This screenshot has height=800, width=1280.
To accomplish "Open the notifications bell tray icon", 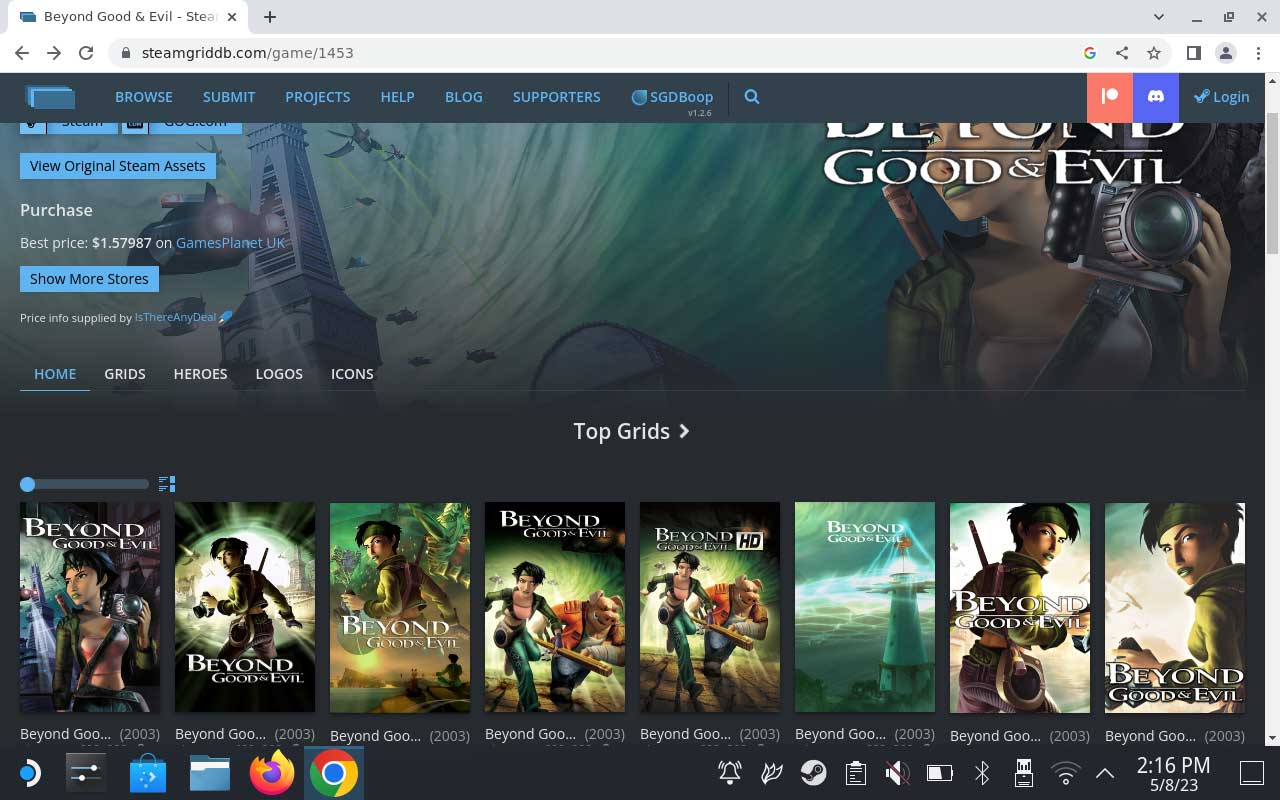I will (x=730, y=773).
